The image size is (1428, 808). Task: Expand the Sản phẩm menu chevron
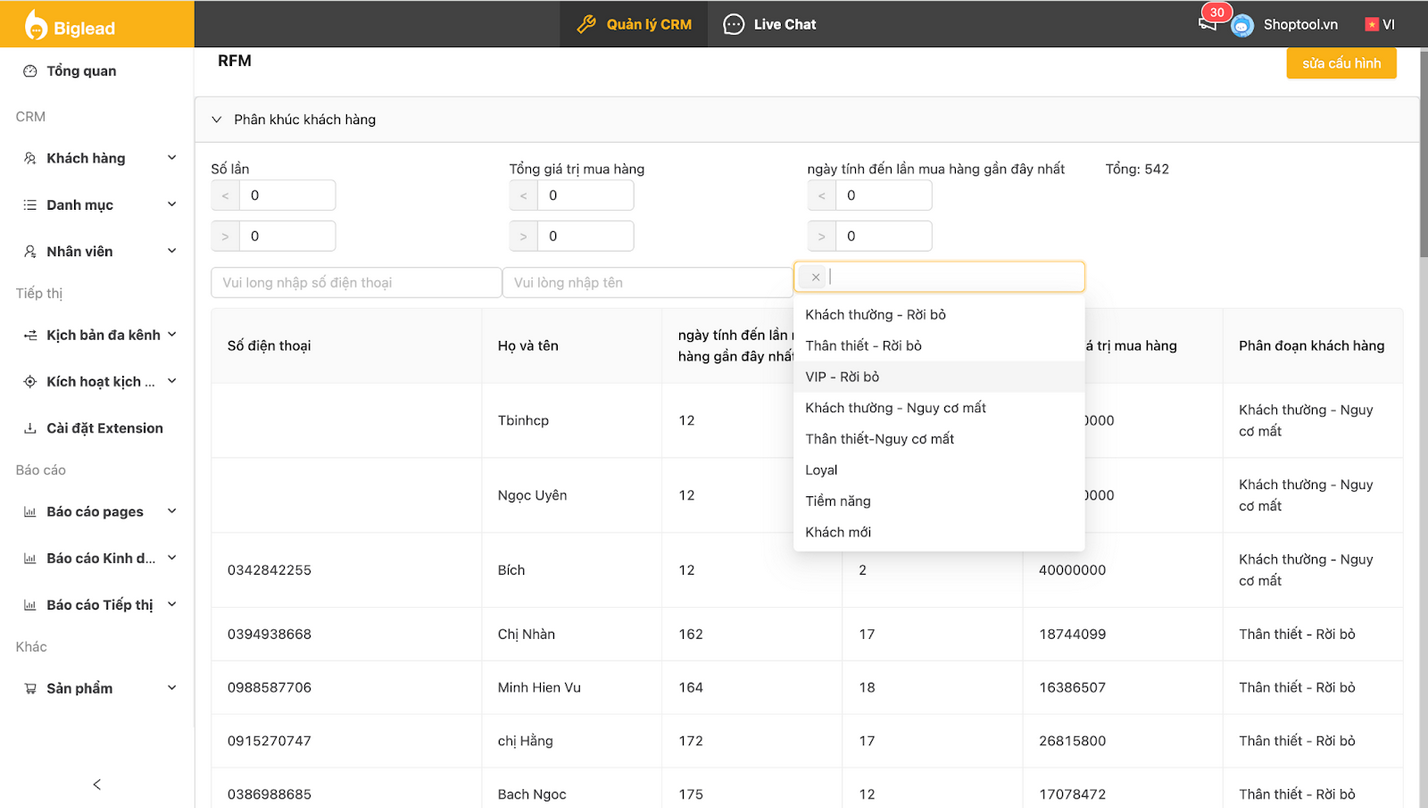click(x=172, y=688)
